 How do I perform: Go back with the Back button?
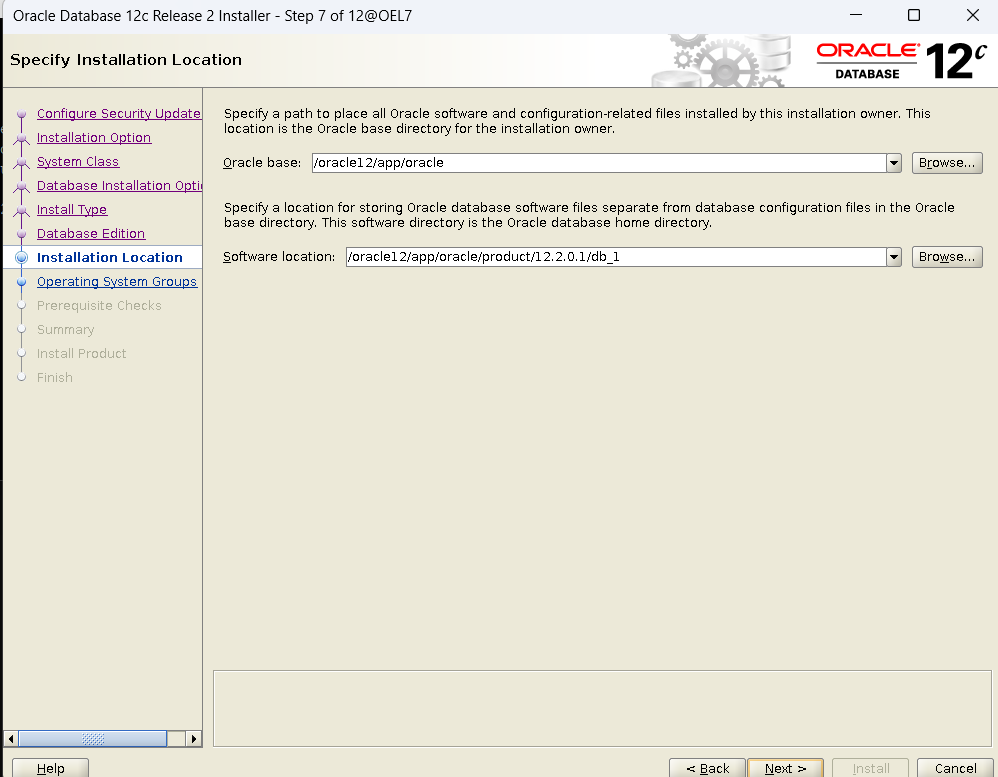[x=707, y=768]
